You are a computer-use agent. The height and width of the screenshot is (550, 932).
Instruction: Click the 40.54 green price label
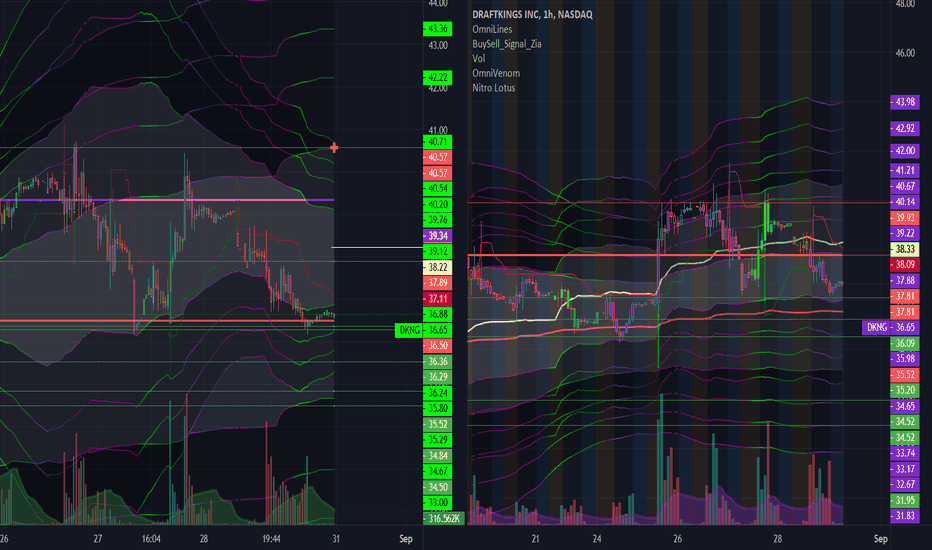click(437, 188)
